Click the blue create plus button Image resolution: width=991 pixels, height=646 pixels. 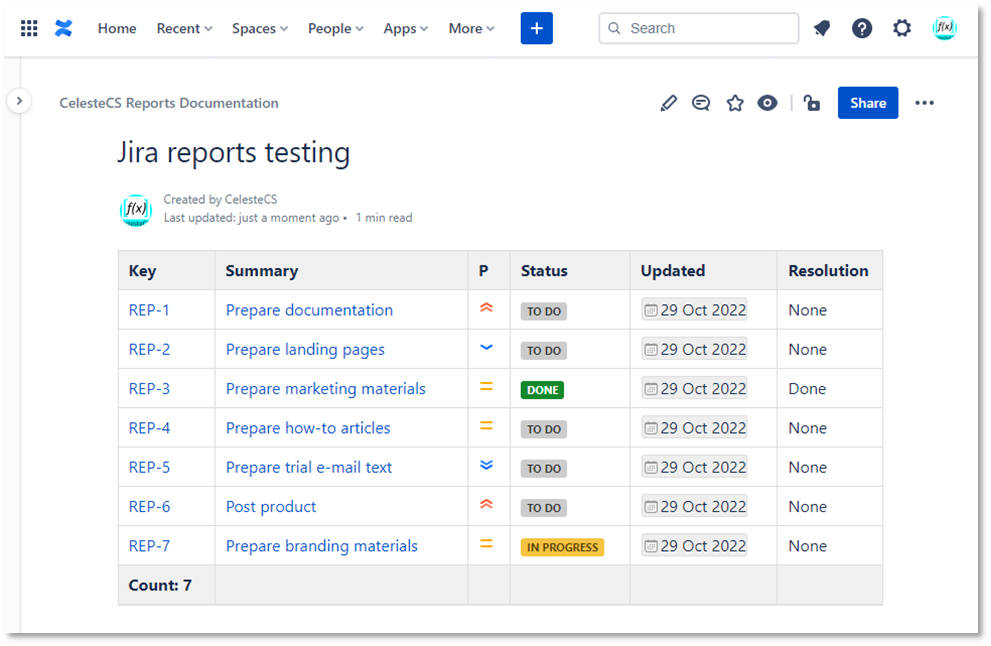click(537, 28)
